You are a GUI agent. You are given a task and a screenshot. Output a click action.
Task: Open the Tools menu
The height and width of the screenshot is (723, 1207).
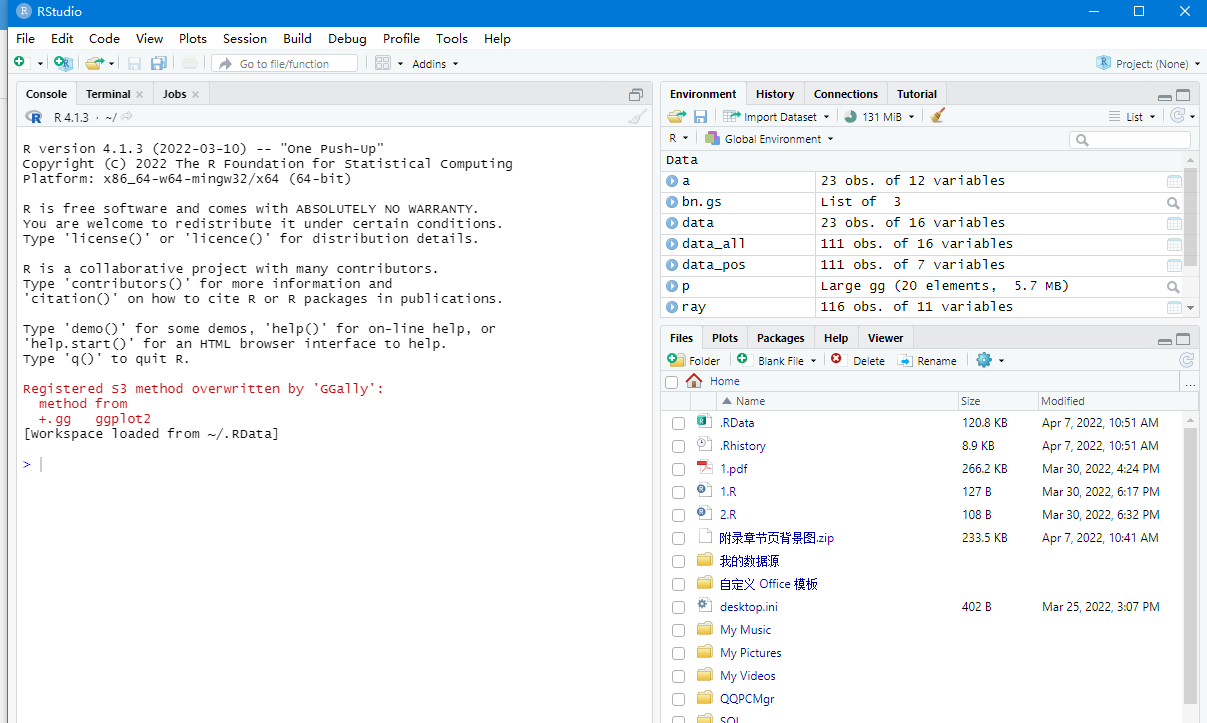[452, 38]
